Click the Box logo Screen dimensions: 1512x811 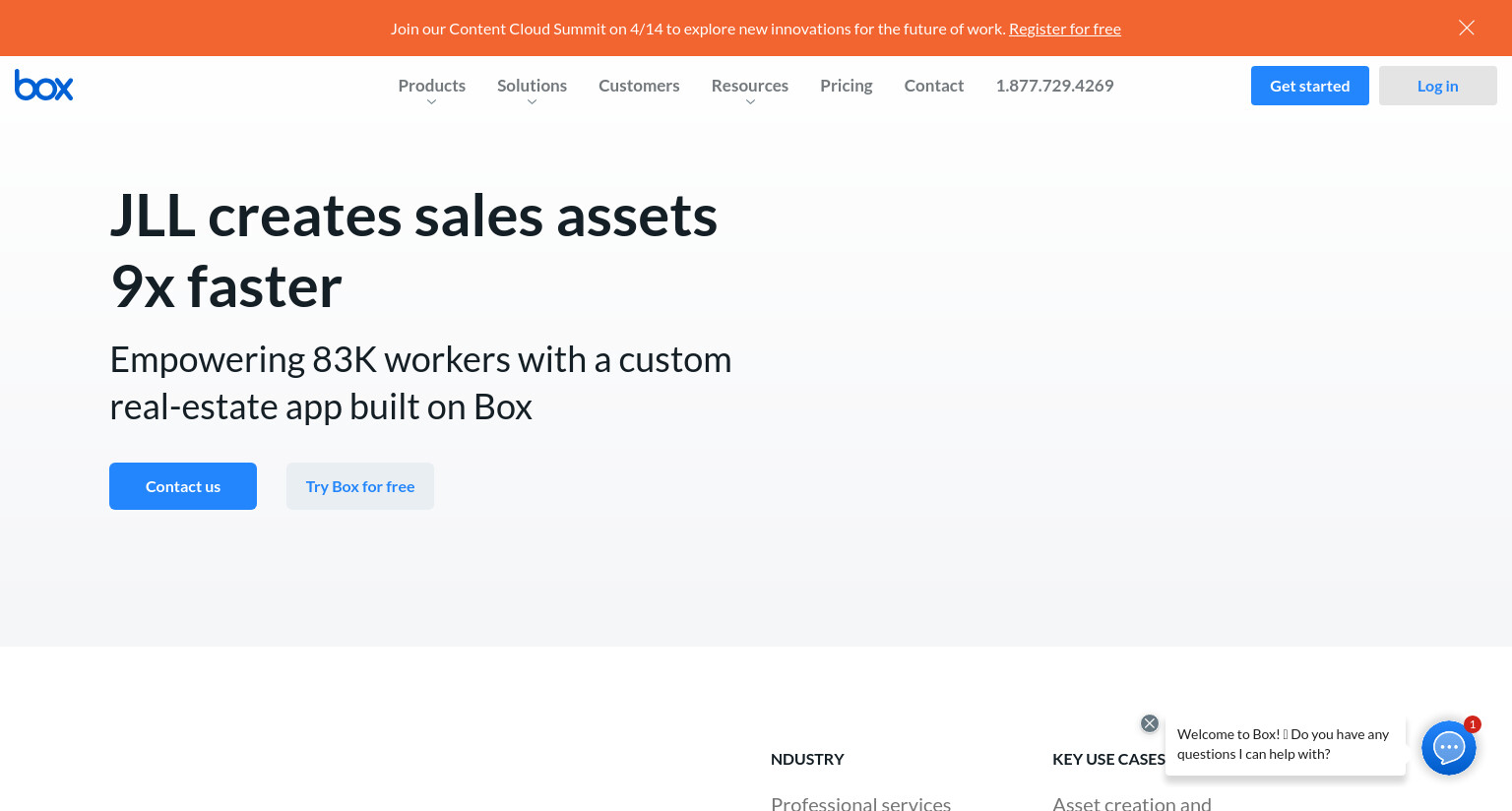point(44,86)
